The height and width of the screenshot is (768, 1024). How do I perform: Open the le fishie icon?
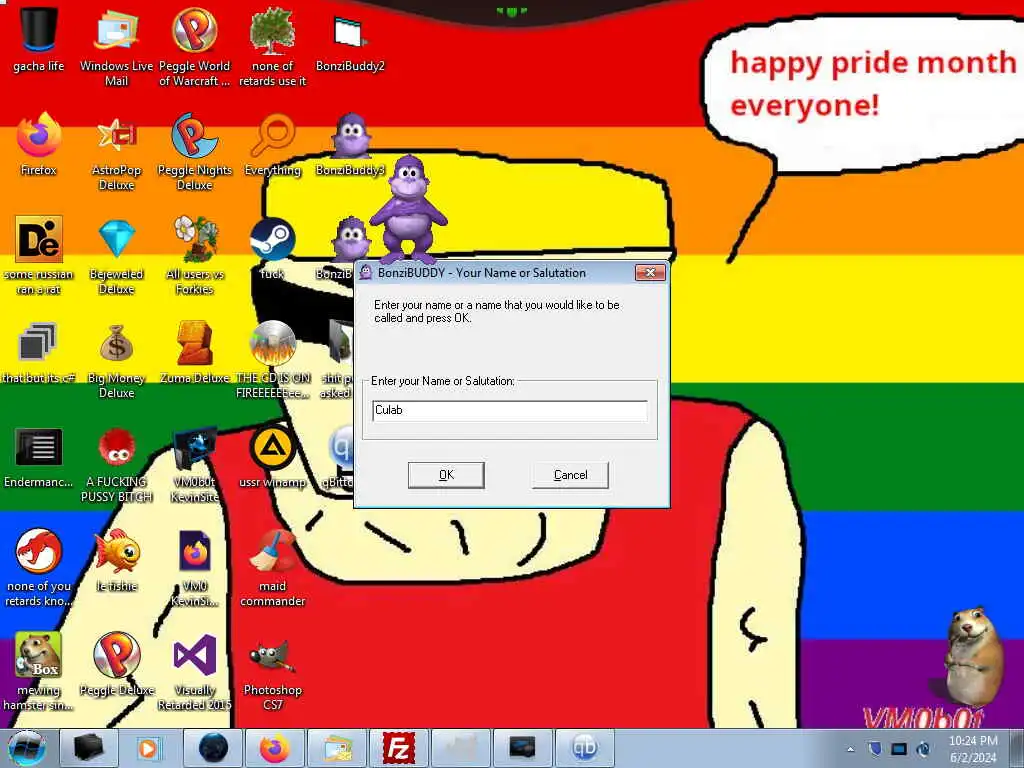tap(116, 552)
